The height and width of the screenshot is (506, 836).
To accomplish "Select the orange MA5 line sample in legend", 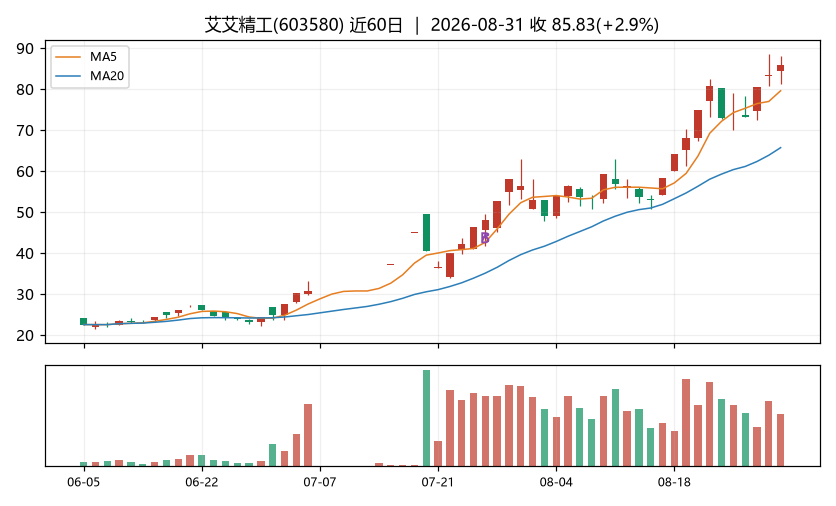I will pyautogui.click(x=68, y=57).
